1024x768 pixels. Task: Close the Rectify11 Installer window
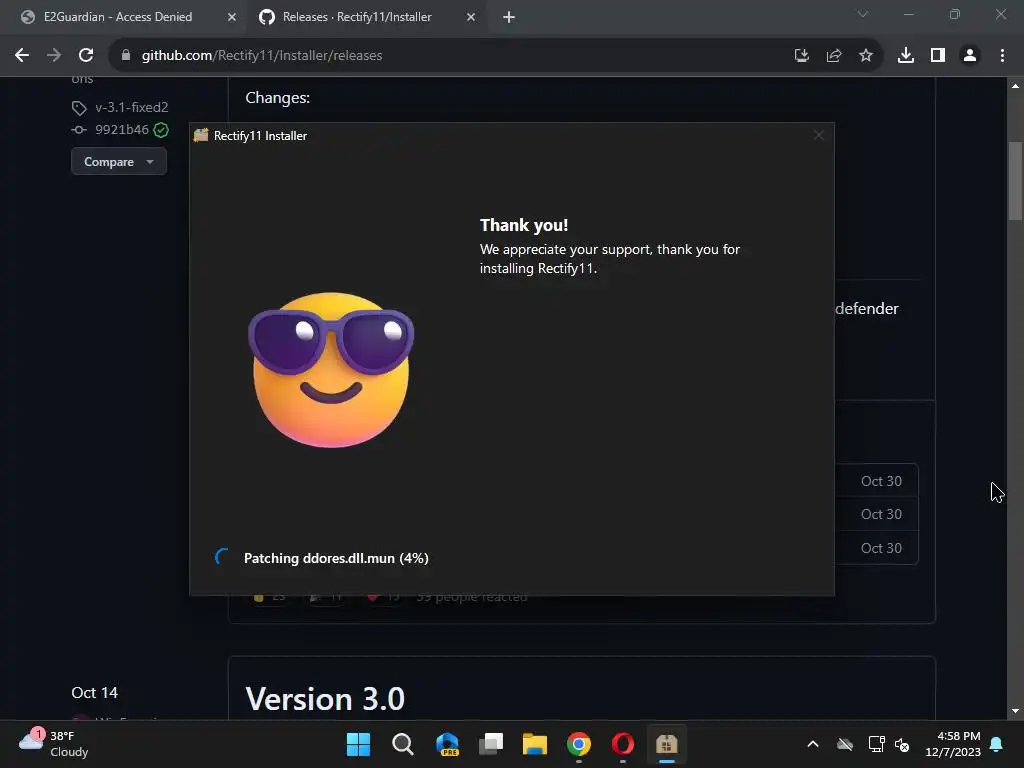click(818, 135)
